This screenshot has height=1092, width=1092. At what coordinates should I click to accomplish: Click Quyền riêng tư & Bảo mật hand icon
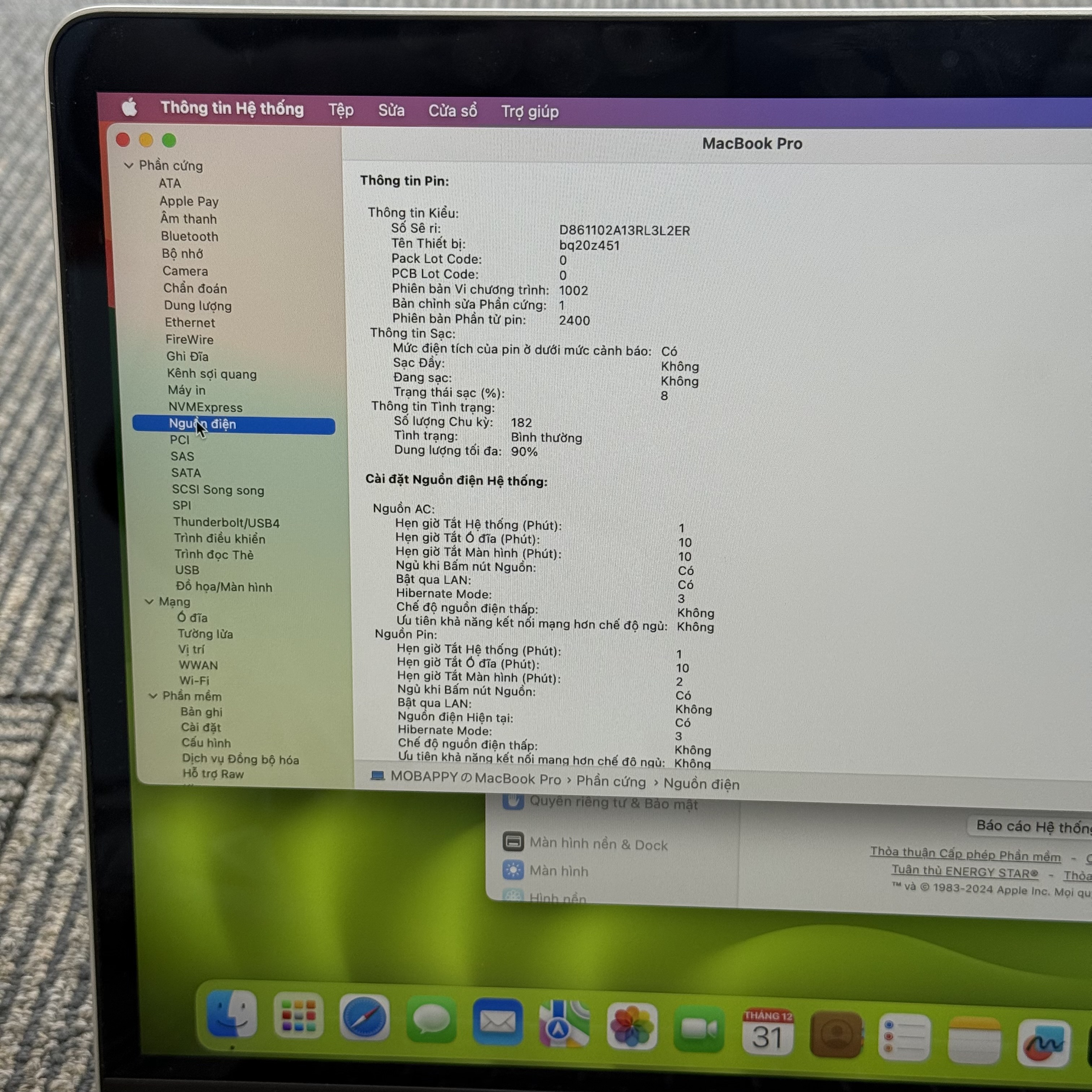coord(513,800)
